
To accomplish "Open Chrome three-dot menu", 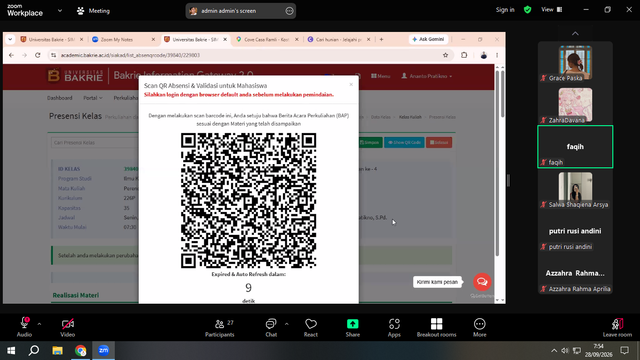I will tap(497, 55).
